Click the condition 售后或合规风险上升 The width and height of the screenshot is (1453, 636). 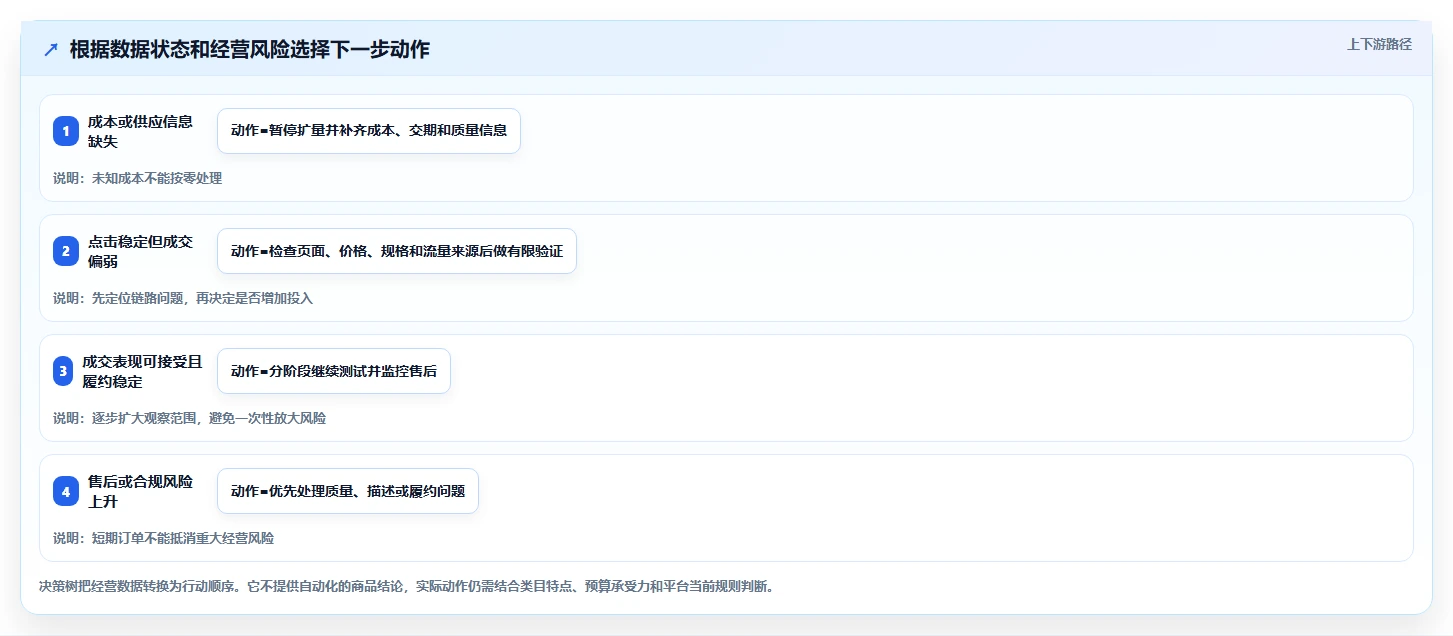(141, 491)
